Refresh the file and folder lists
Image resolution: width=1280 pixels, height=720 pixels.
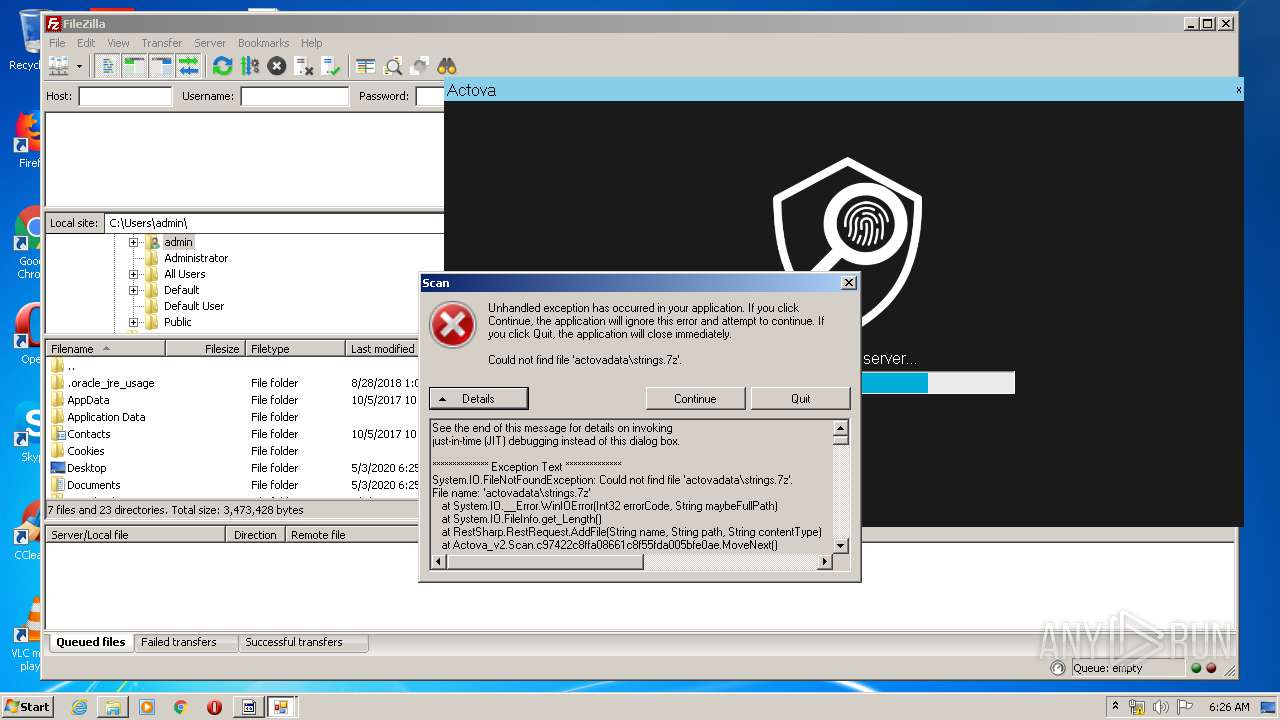(x=222, y=66)
